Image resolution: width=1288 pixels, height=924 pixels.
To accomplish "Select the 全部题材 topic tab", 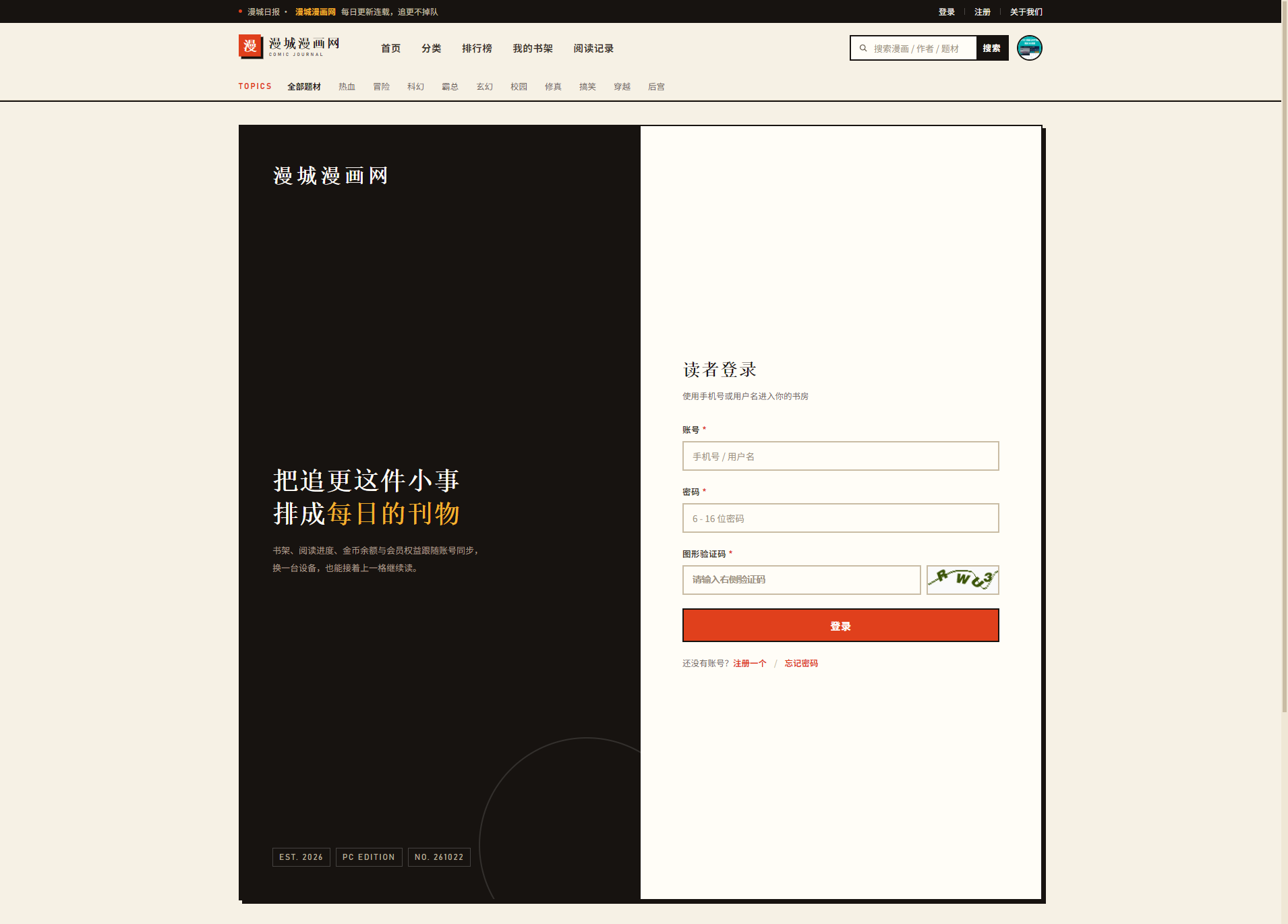I will (x=304, y=87).
